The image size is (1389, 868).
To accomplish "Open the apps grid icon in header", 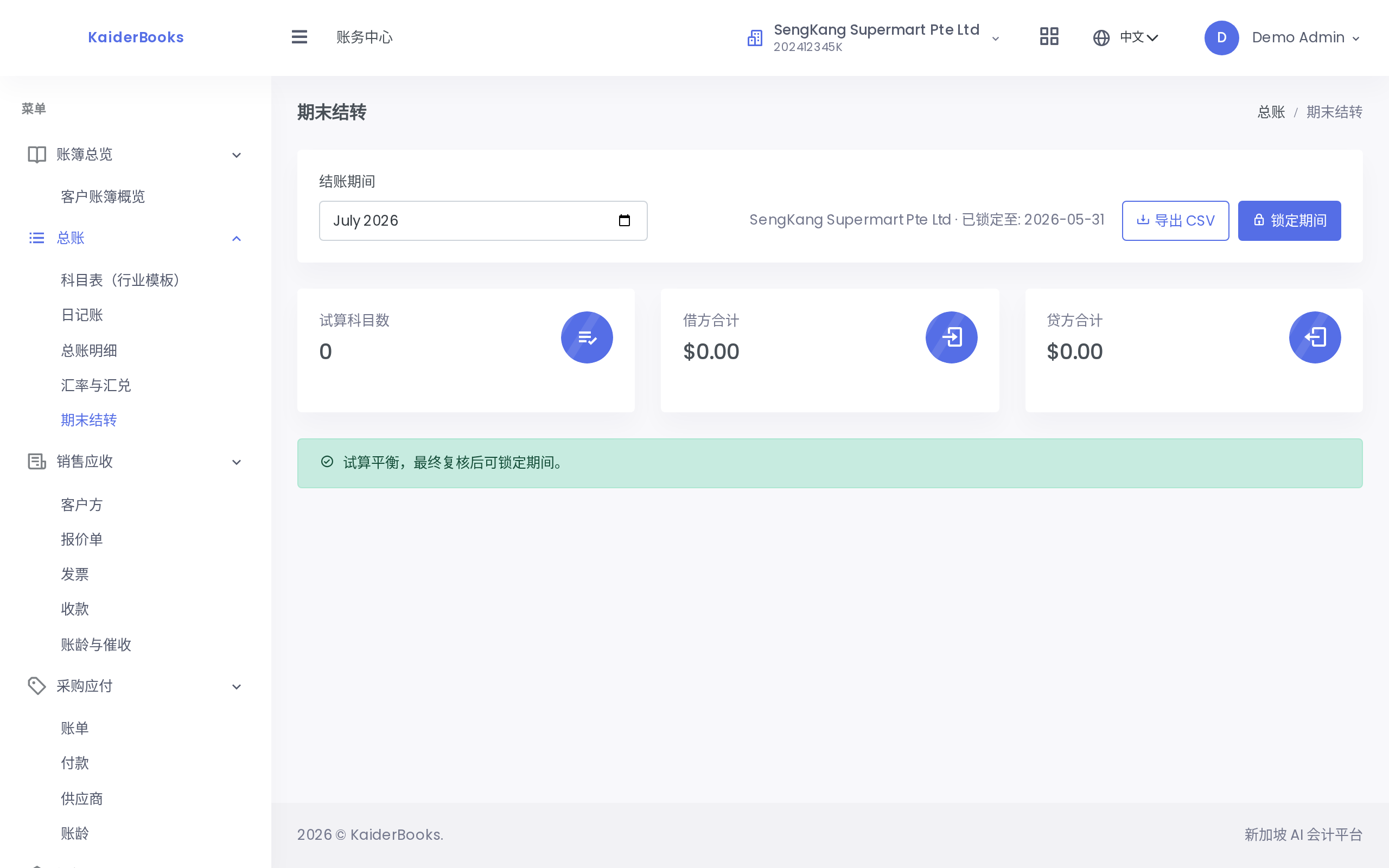I will 1049,37.
